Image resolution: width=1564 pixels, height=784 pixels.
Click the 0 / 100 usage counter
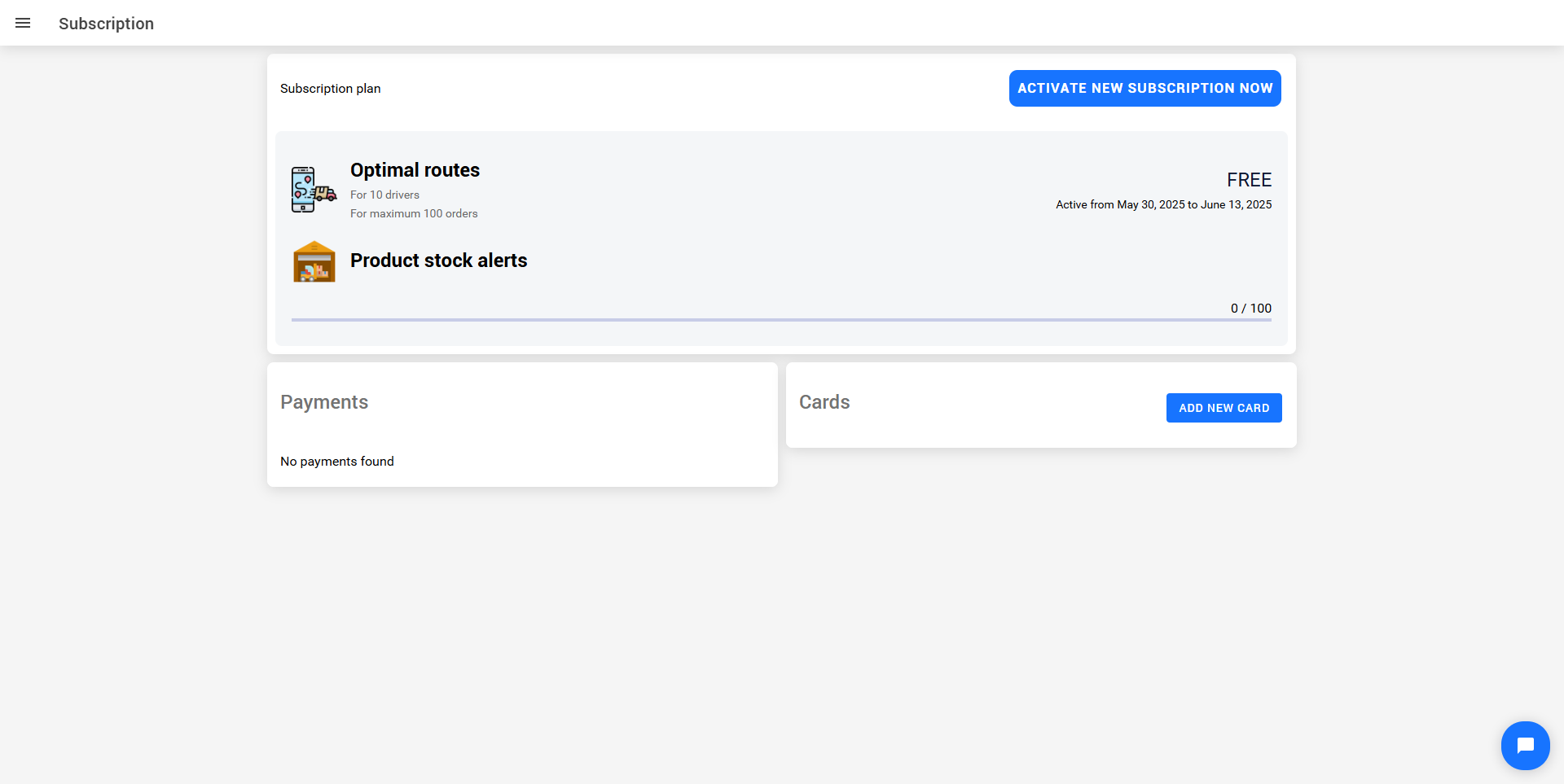click(x=1250, y=309)
